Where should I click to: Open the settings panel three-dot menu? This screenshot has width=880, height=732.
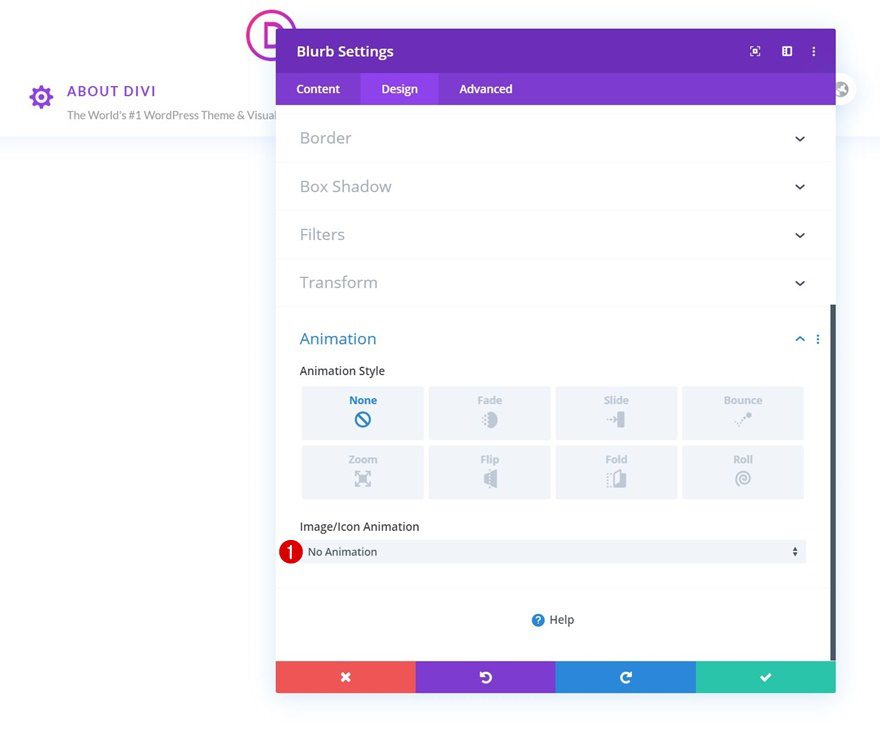[814, 50]
